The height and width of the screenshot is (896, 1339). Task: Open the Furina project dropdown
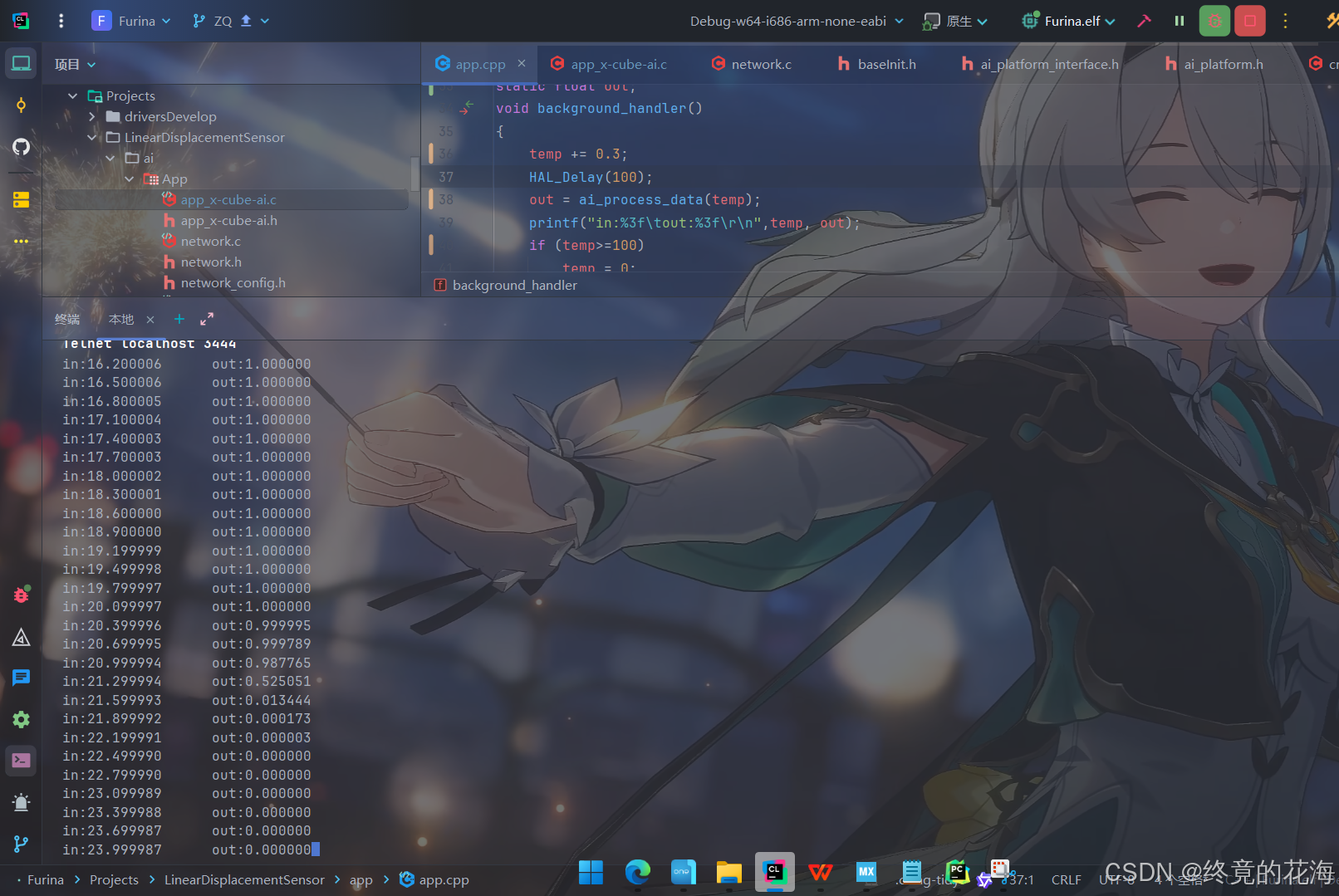click(x=131, y=21)
